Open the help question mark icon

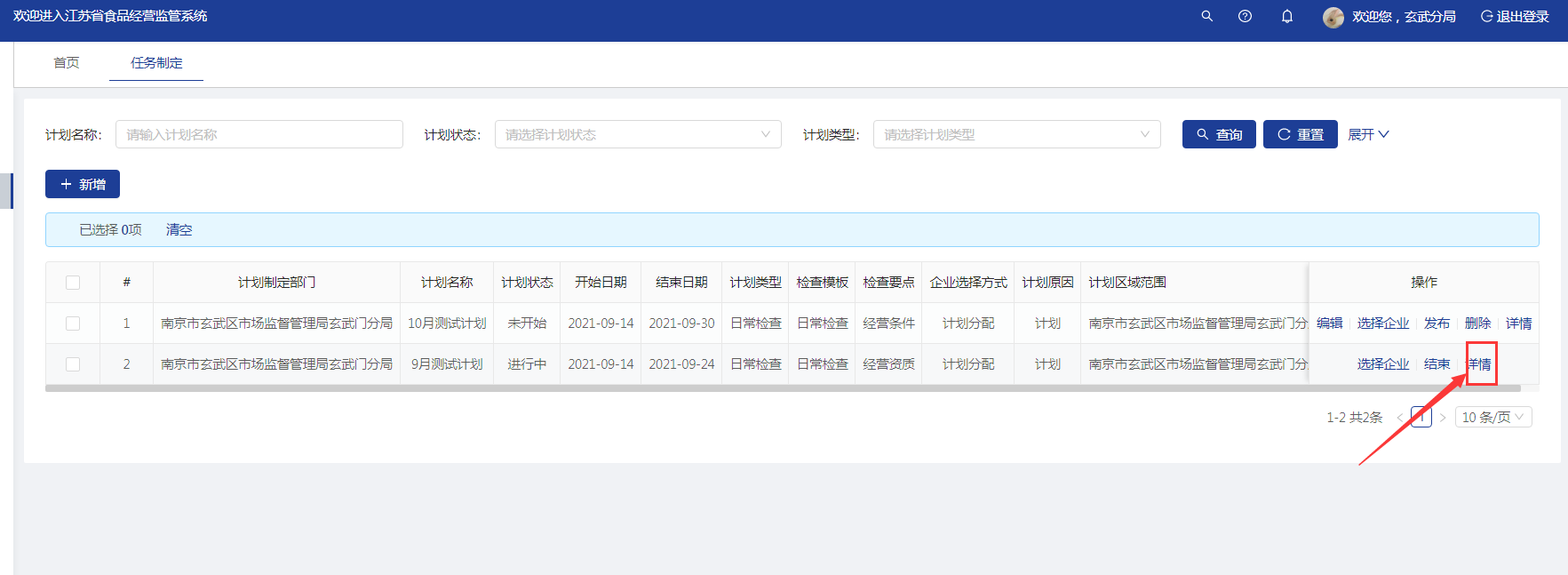point(1245,16)
